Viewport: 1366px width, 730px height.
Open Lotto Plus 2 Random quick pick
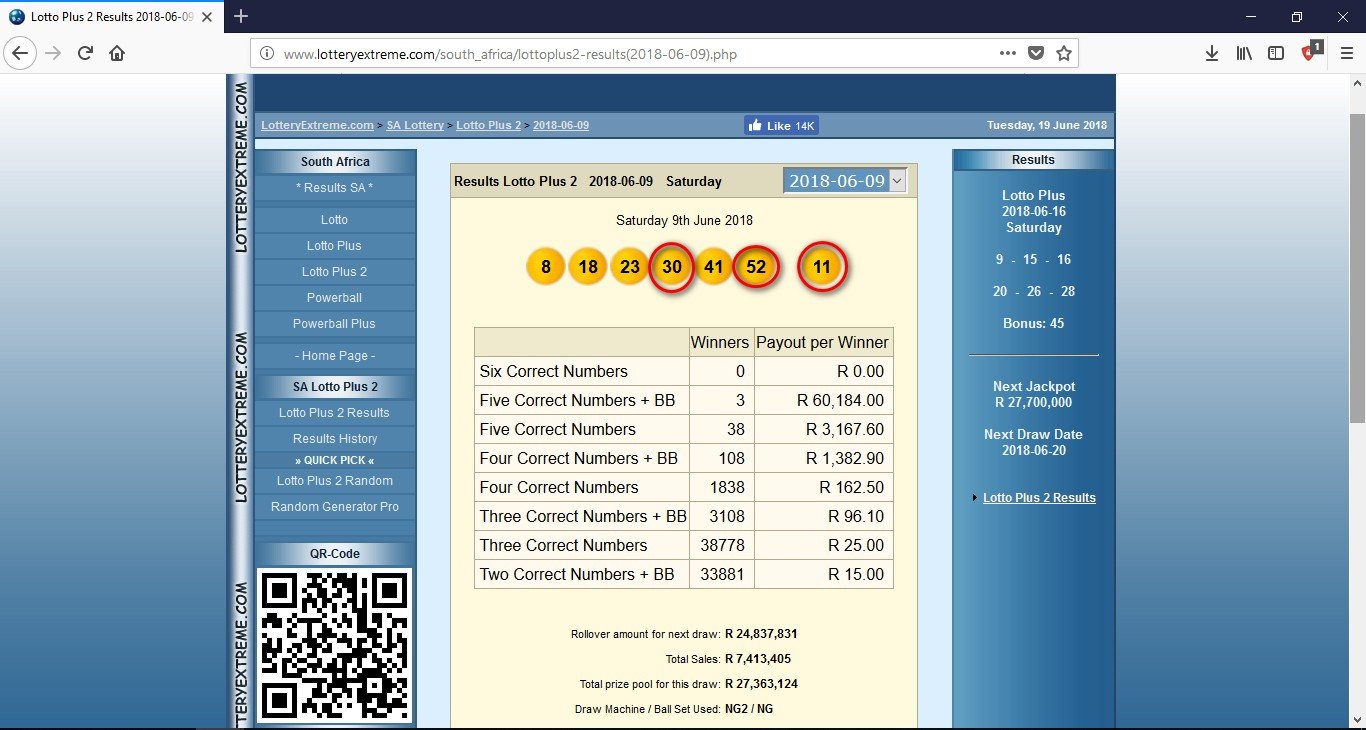click(x=335, y=480)
